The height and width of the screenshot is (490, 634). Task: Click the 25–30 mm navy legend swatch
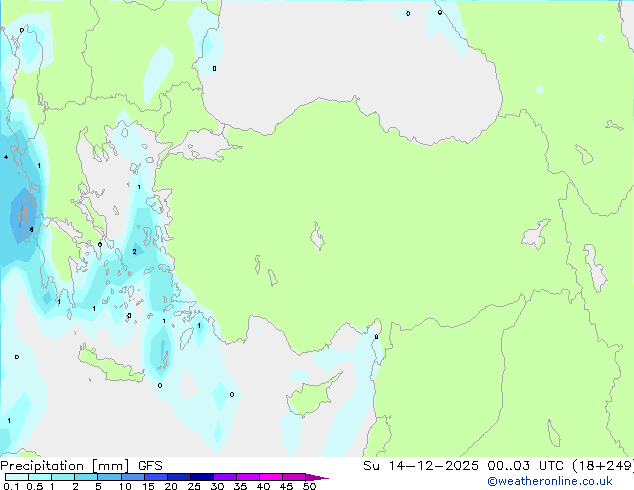pyautogui.click(x=202, y=477)
